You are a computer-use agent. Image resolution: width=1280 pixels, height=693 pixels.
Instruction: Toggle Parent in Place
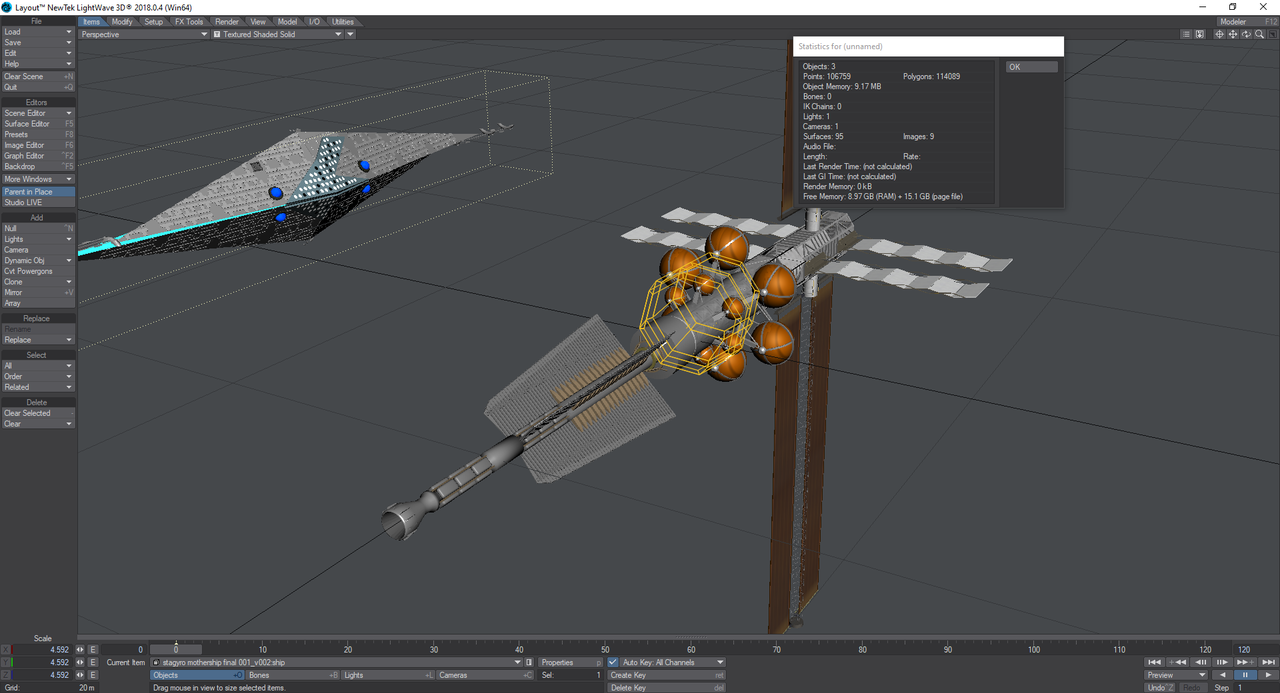click(38, 192)
